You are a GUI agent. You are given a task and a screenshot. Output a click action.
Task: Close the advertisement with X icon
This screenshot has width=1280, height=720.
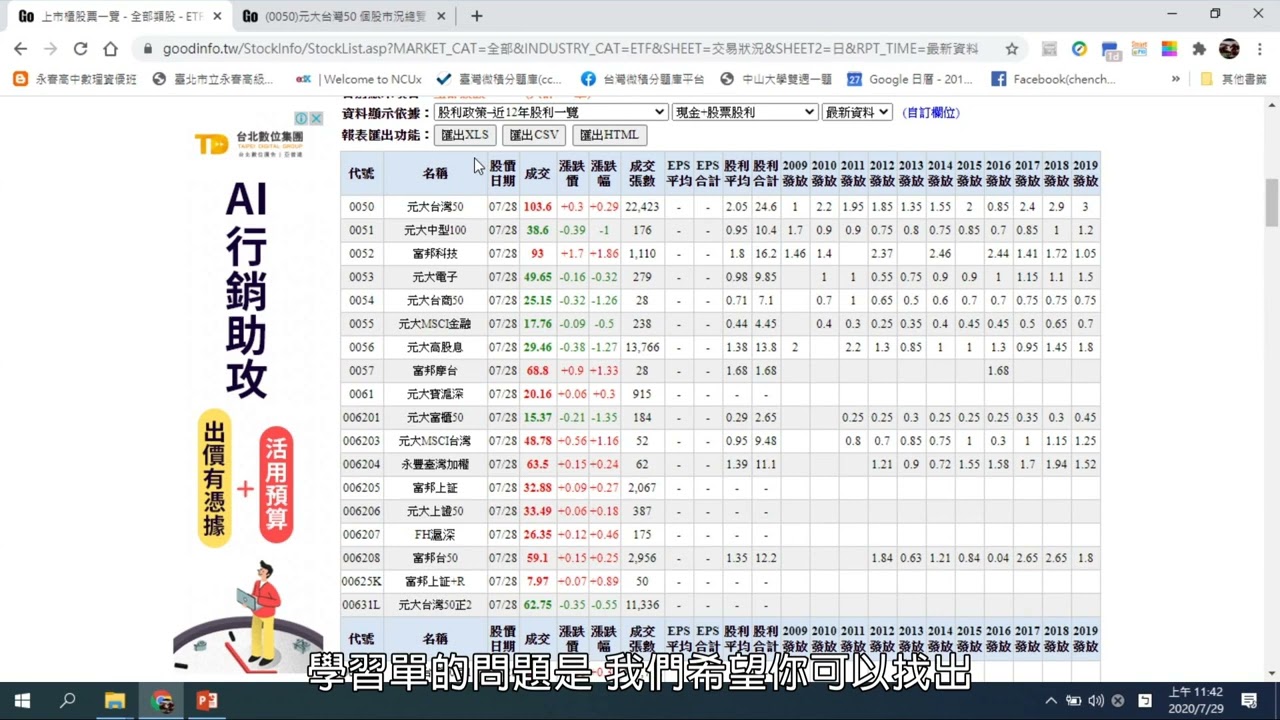[x=316, y=118]
